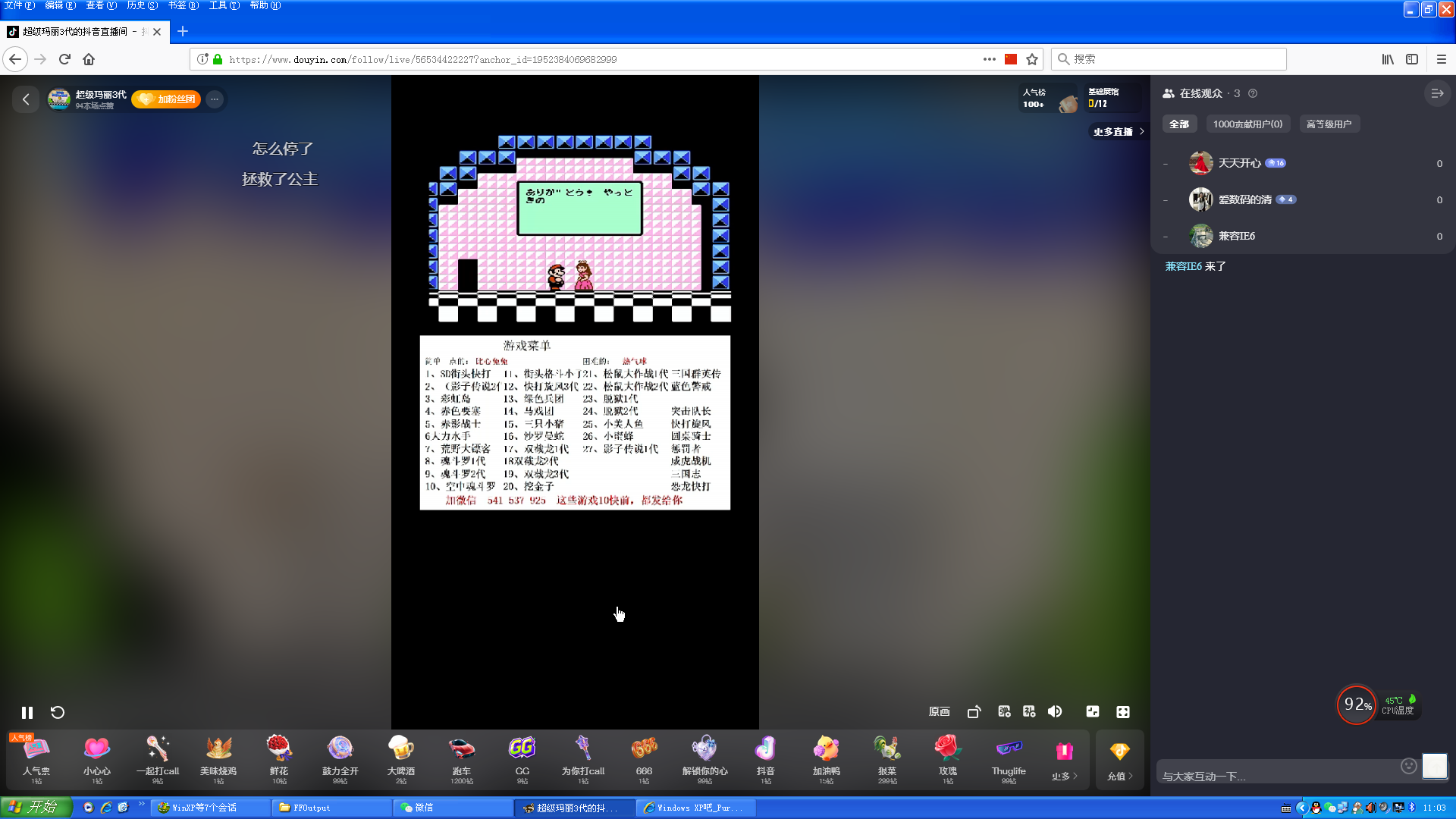
Task: Send the 玫瑰 rose gift
Action: [948, 758]
